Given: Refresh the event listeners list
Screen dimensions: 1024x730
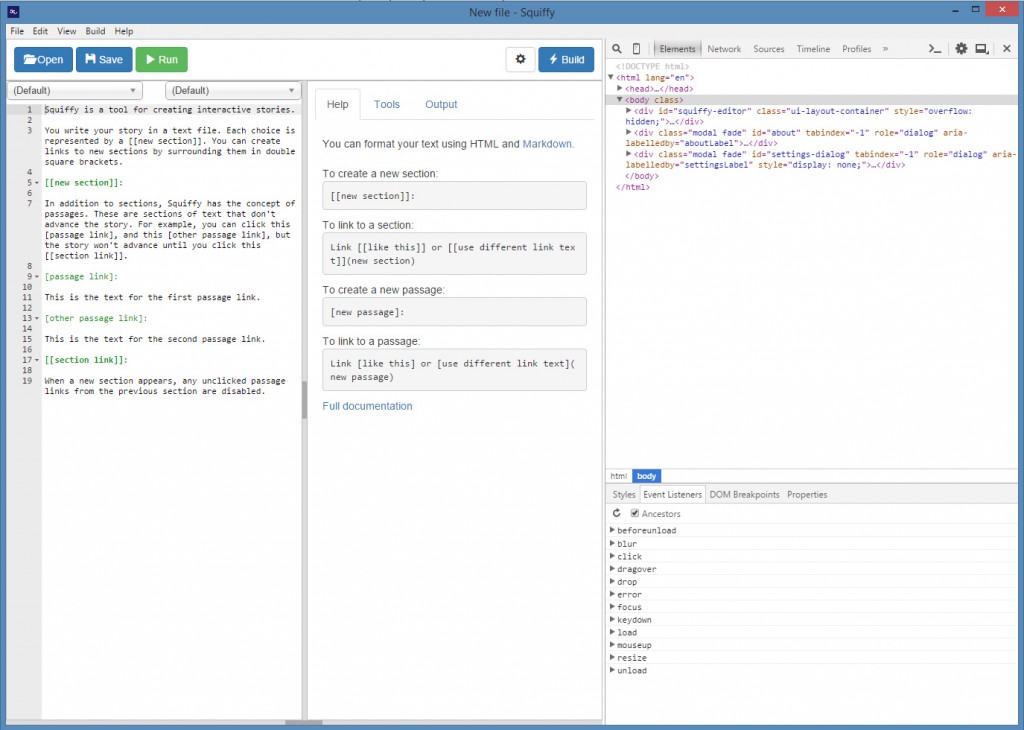Looking at the screenshot, I should tap(617, 513).
